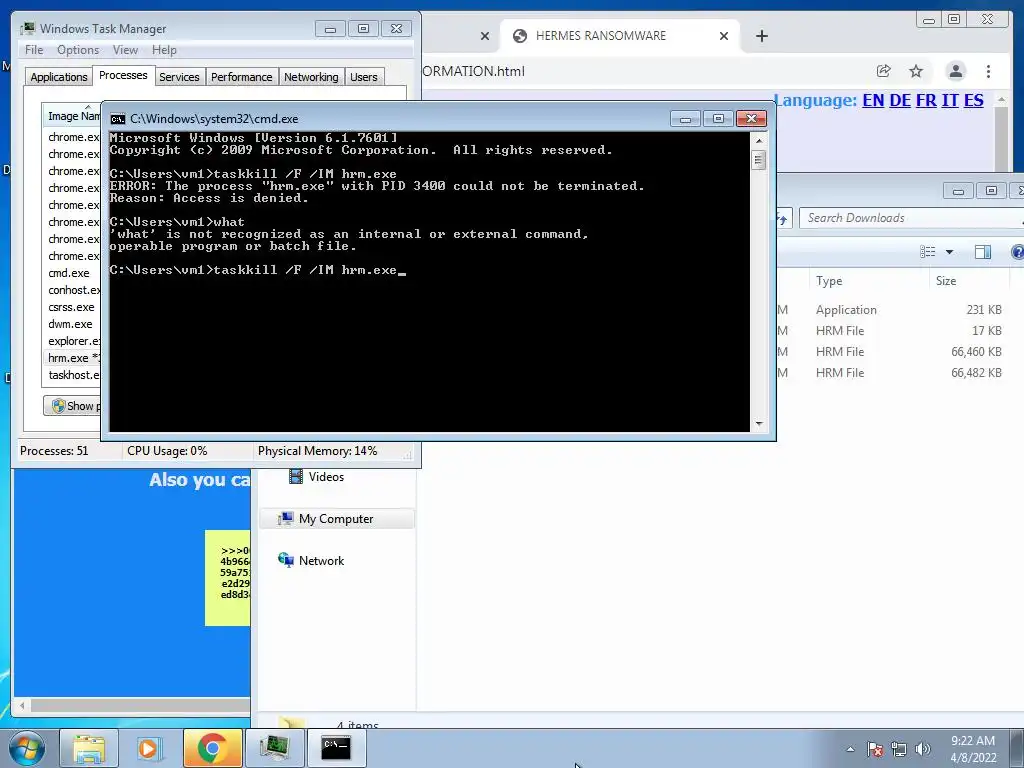Click the network tray icon

click(899, 750)
